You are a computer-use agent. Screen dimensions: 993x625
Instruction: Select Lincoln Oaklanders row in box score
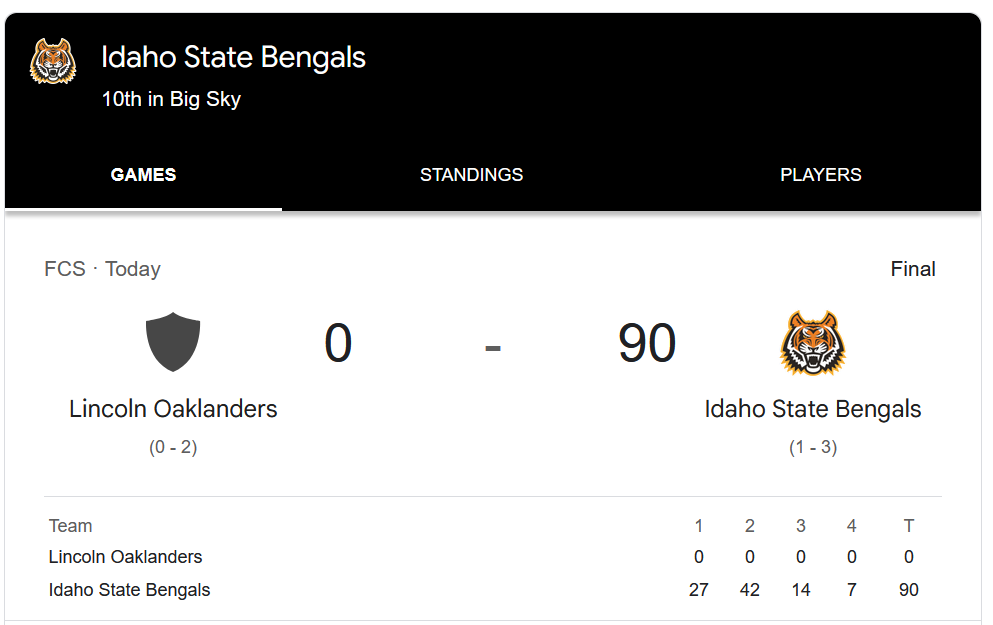[x=493, y=557]
